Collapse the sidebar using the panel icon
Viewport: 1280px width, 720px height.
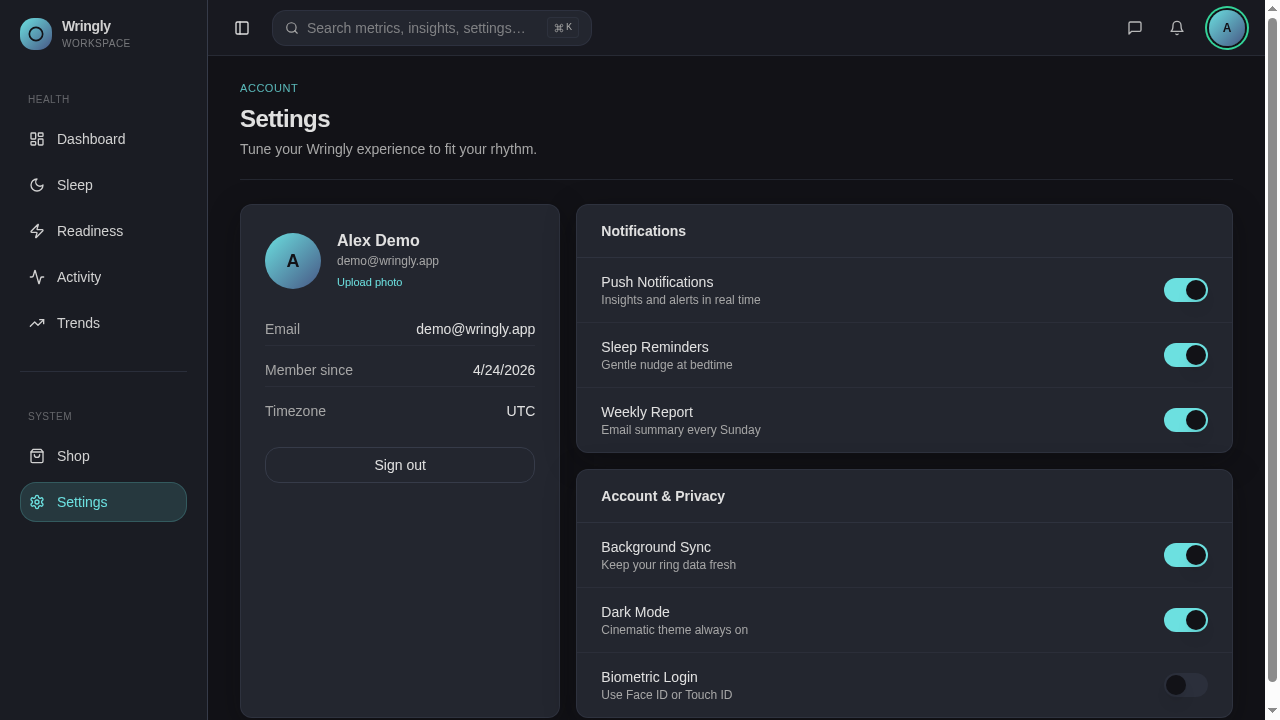tap(242, 28)
